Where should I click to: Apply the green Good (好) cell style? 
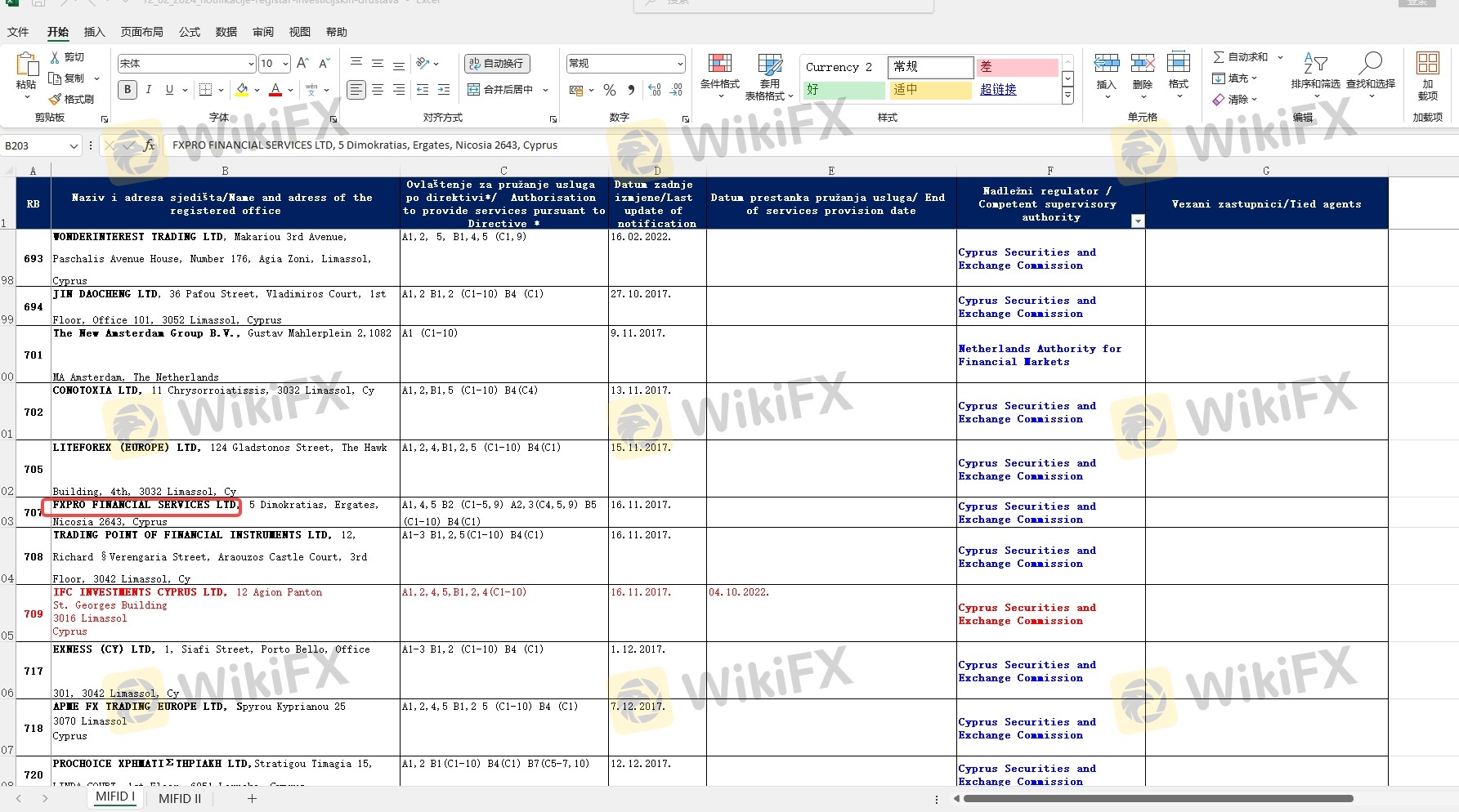point(844,90)
